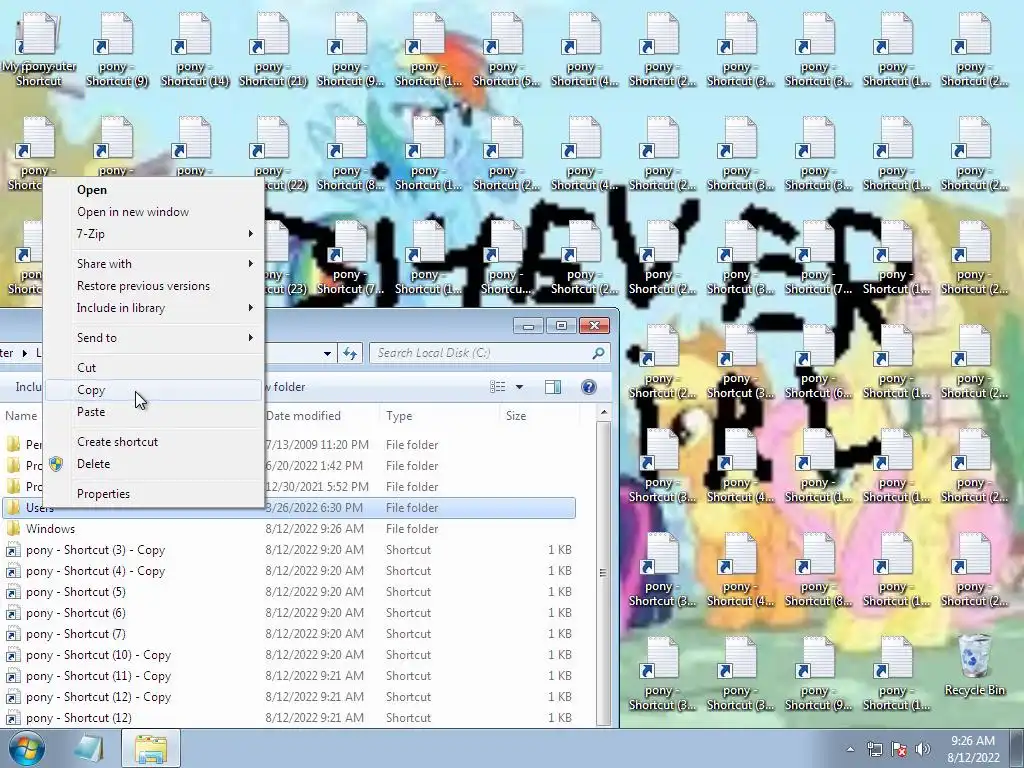The image size is (1024, 768).
Task: Toggle the preview pane button
Action: [x=553, y=387]
